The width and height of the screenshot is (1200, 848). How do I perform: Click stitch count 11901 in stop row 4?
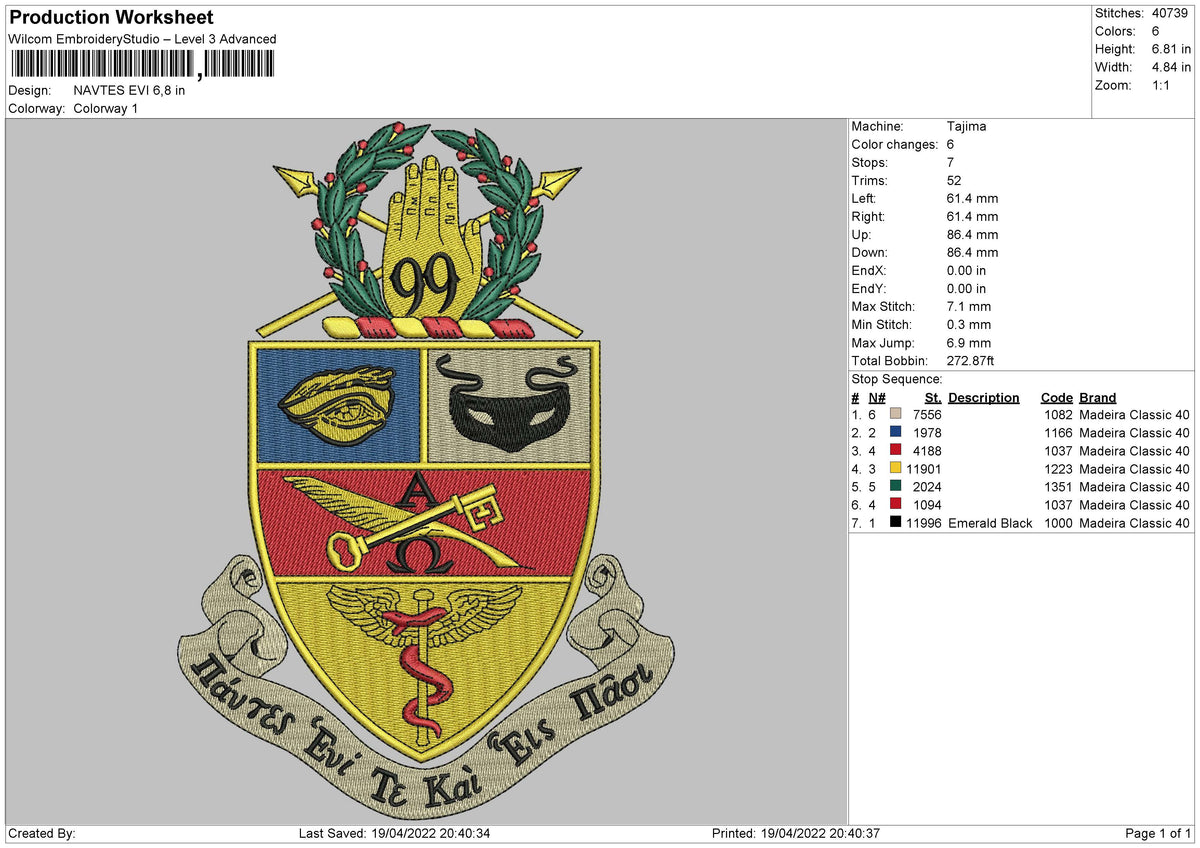point(924,469)
